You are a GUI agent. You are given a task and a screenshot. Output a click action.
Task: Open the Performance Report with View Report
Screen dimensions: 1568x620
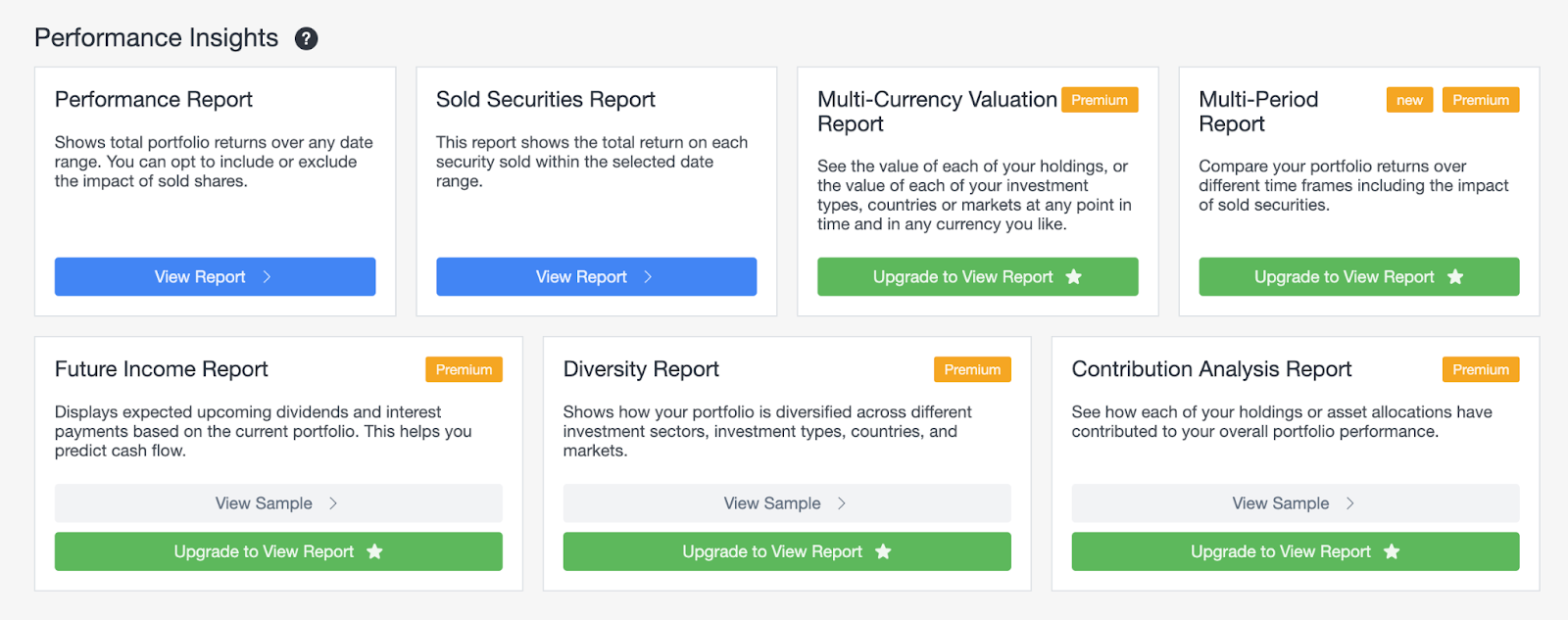(215, 277)
